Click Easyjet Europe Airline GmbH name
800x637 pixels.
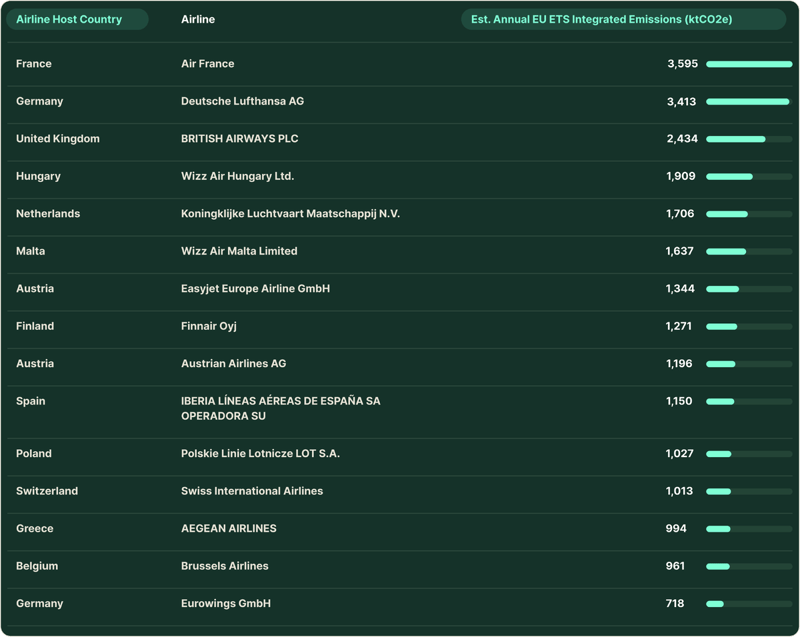pyautogui.click(x=256, y=289)
